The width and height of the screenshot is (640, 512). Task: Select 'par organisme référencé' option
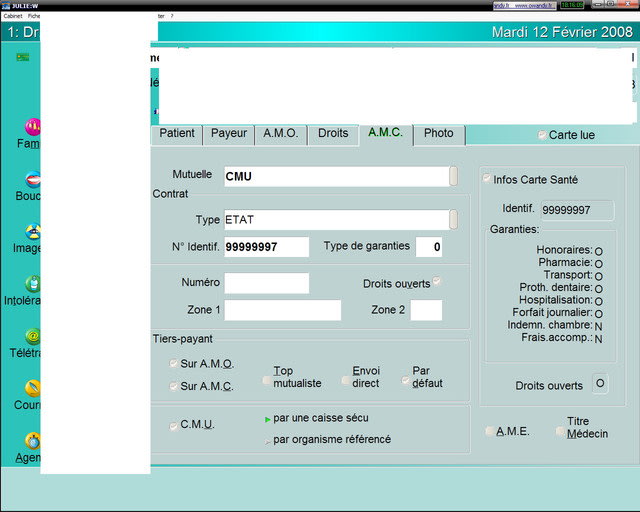(x=267, y=440)
